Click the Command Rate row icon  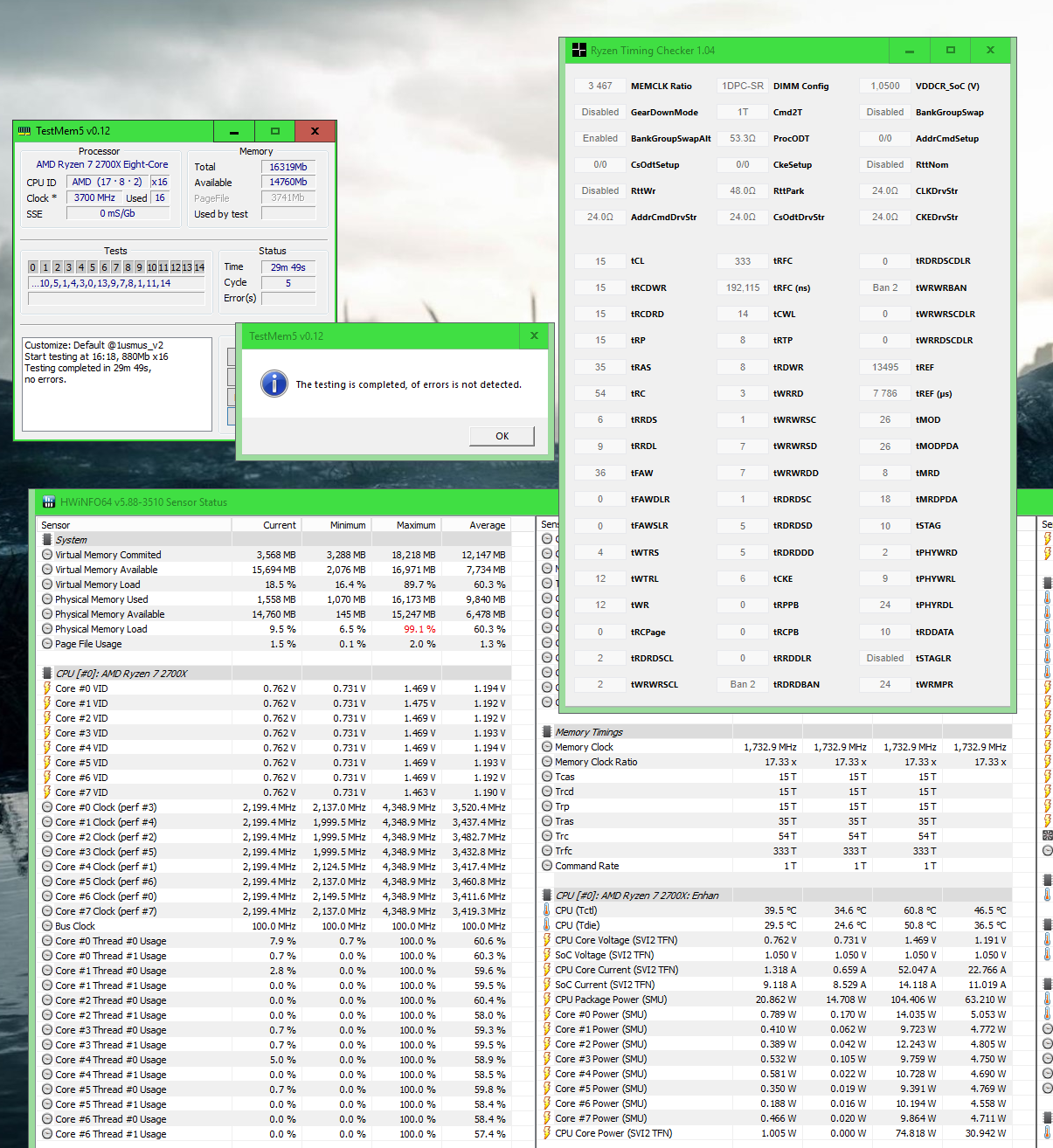point(547,866)
